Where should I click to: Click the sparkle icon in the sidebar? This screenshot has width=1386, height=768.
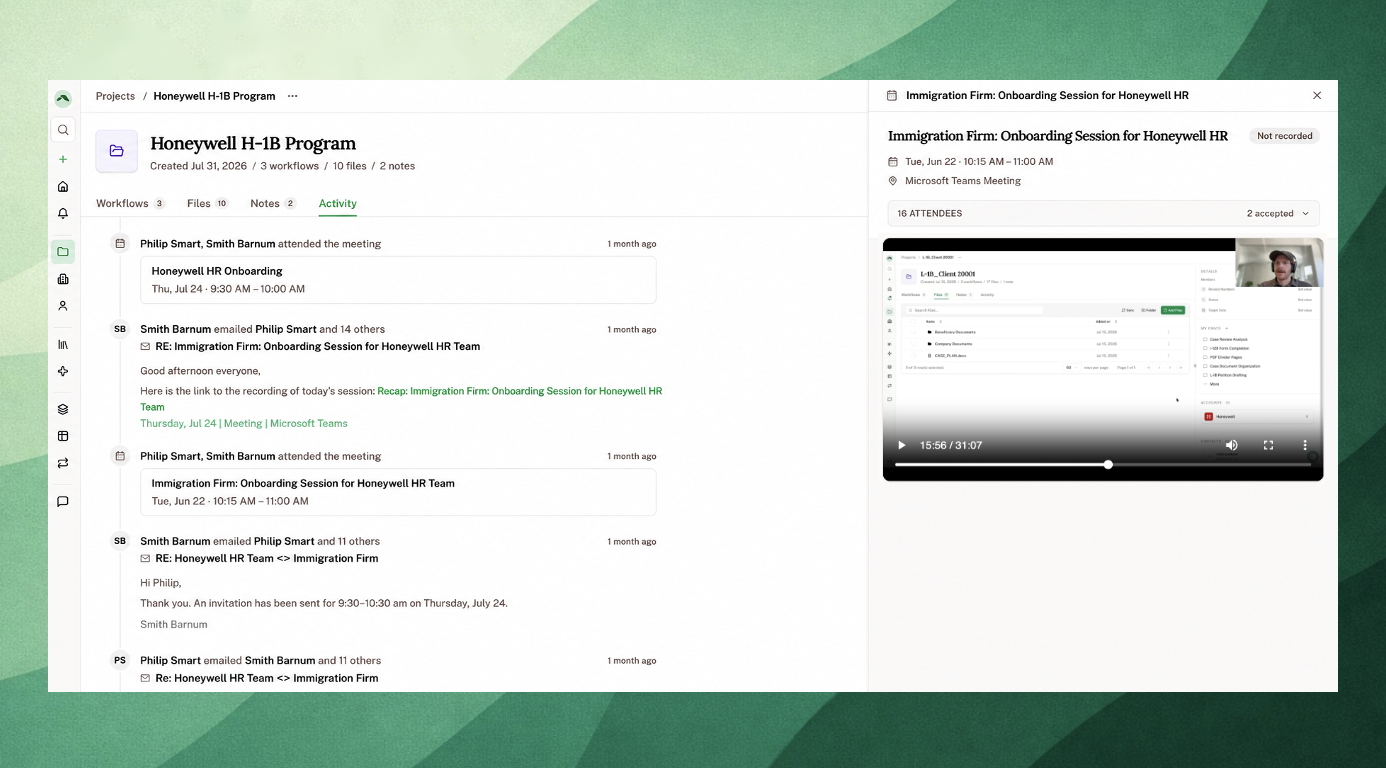[63, 371]
